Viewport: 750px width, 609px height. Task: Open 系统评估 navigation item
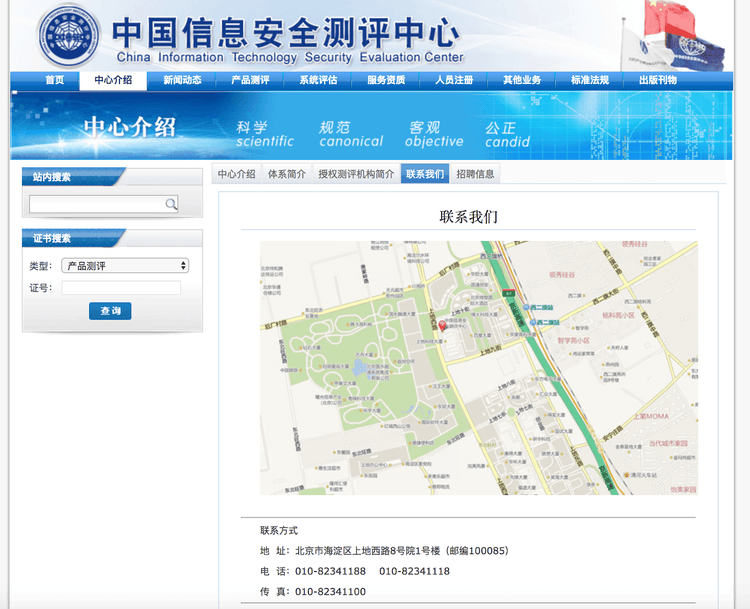[x=318, y=80]
